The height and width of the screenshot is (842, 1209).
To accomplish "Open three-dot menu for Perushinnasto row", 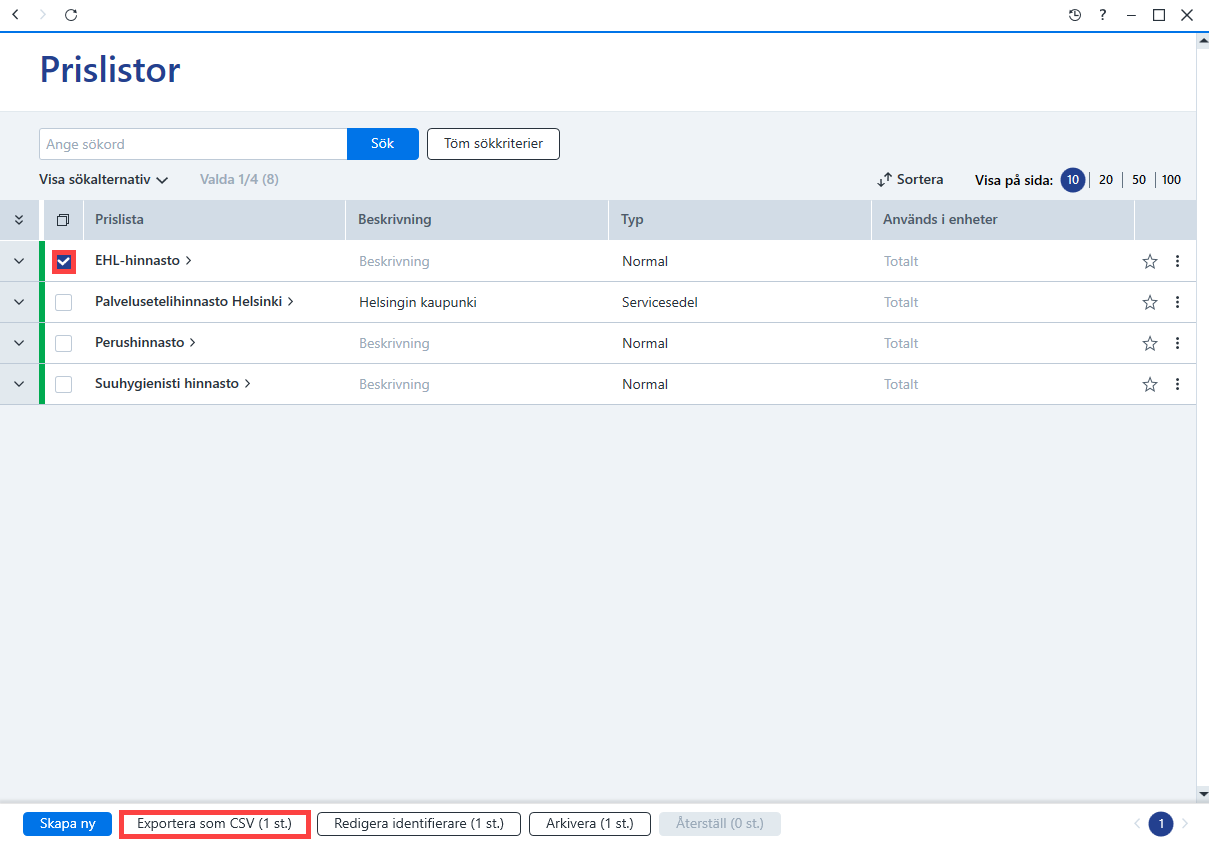I will (1177, 343).
